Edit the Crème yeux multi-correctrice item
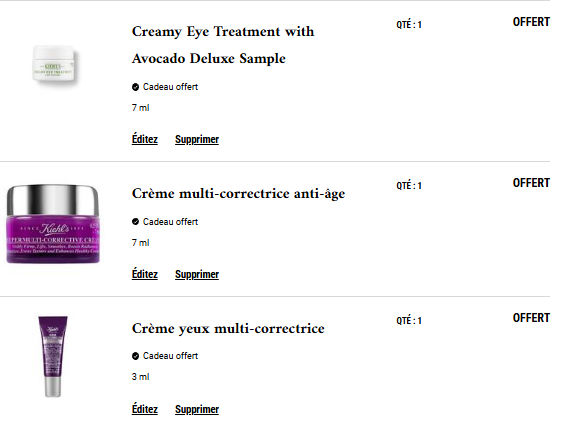566x442 pixels. pos(145,409)
